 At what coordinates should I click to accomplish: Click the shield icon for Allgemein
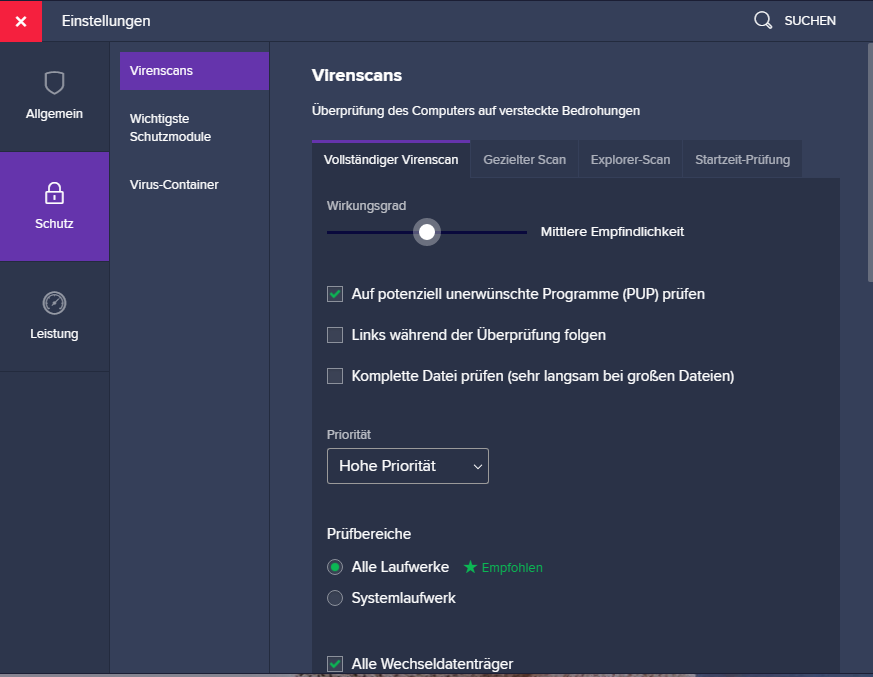pos(54,83)
